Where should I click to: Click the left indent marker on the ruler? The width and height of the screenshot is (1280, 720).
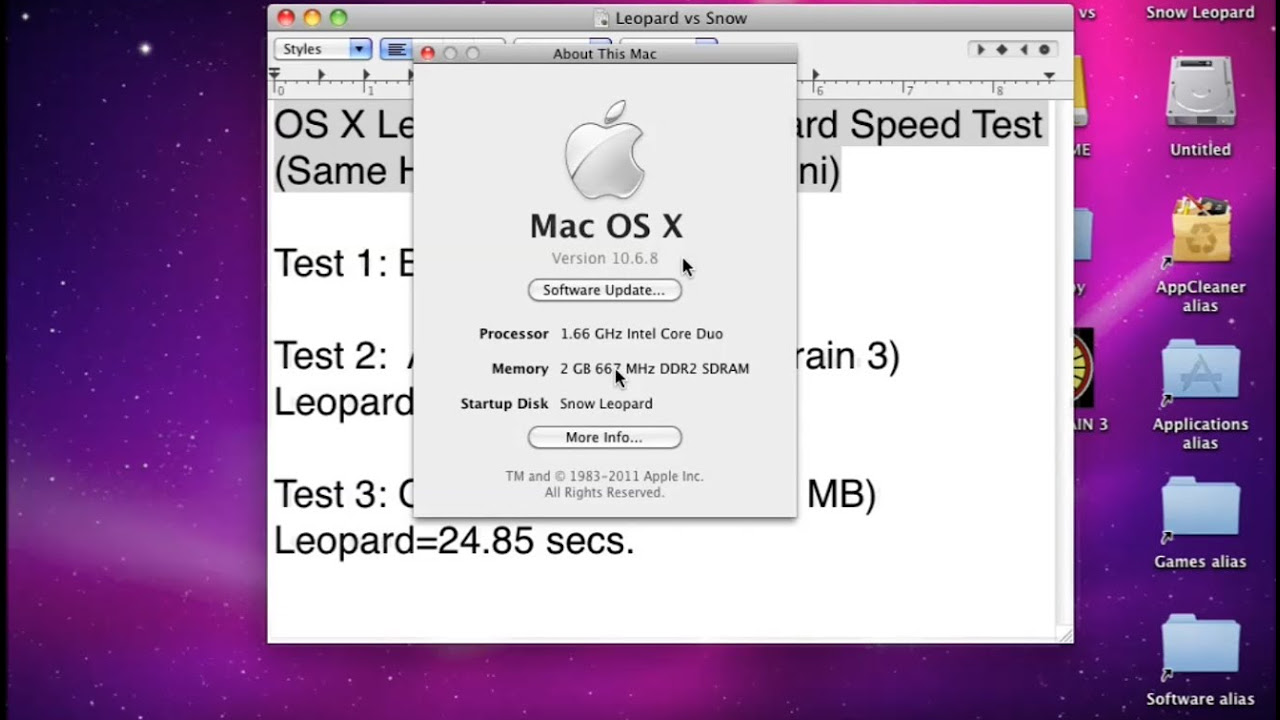coord(274,73)
